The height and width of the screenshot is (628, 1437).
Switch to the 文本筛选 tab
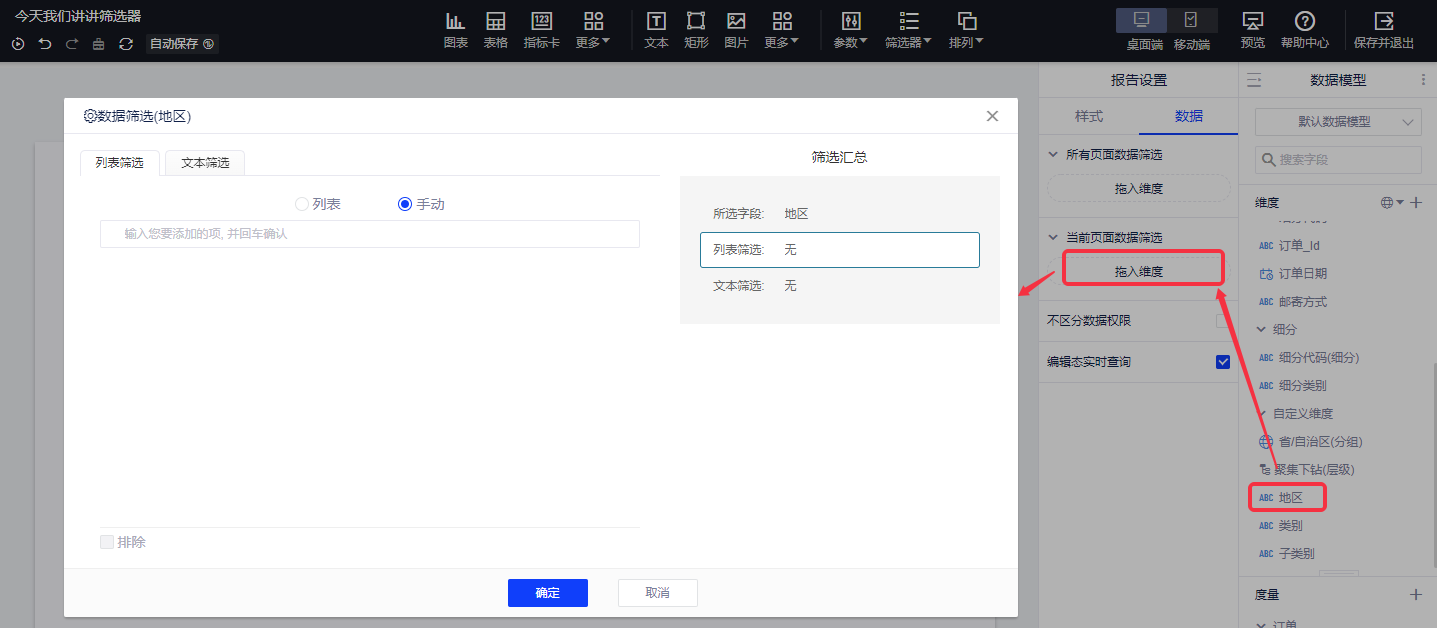(205, 163)
